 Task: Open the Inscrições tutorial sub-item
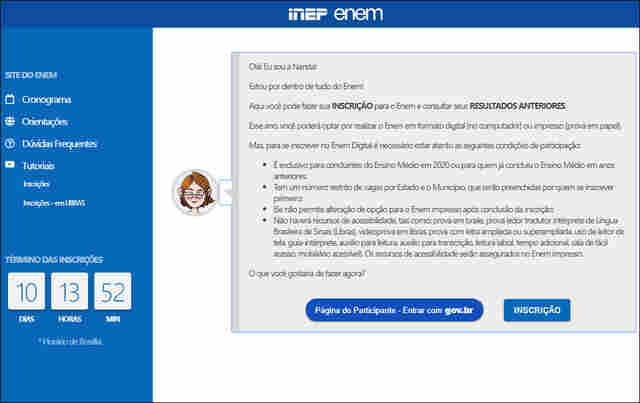pos(36,184)
